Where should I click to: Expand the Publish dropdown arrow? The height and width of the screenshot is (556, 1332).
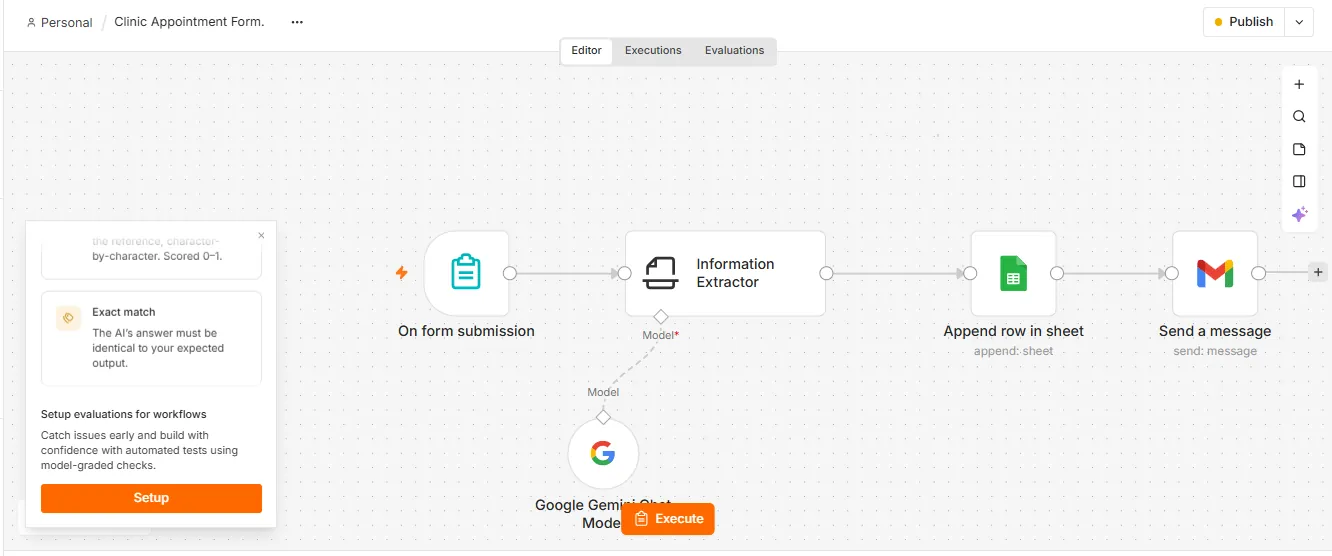[1299, 22]
